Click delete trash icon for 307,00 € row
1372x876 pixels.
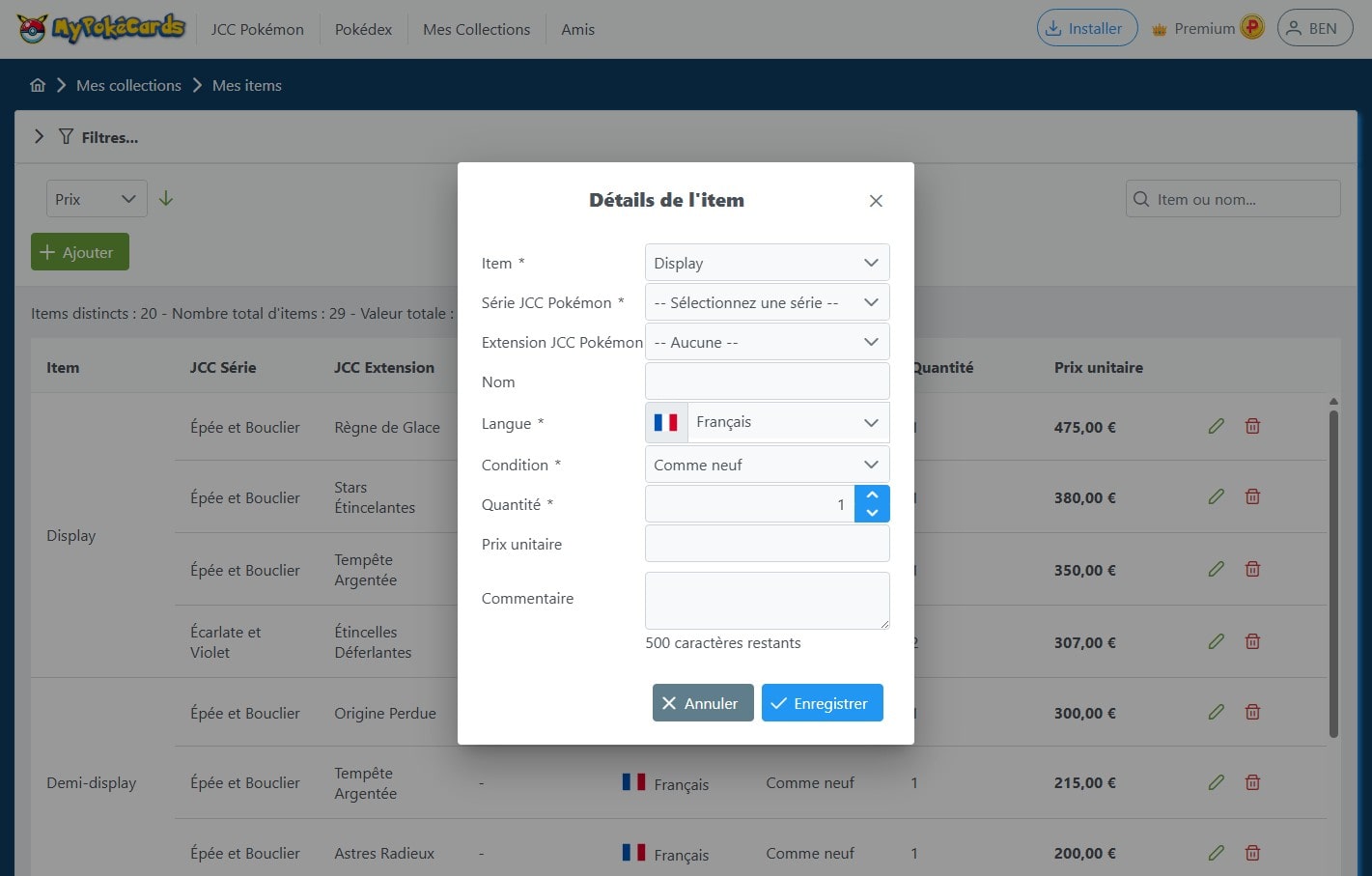[1252, 641]
